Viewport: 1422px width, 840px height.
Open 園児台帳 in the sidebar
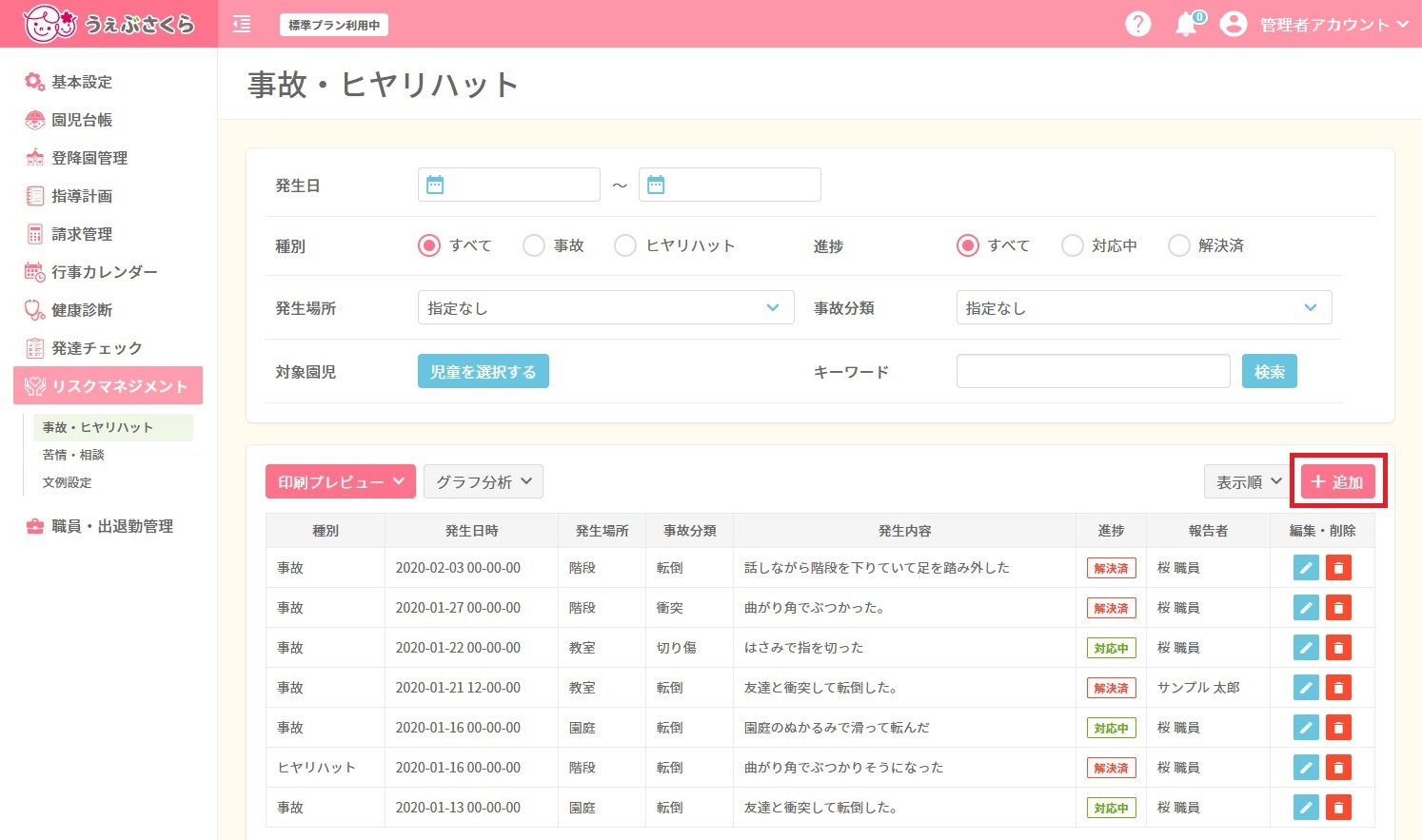(81, 120)
